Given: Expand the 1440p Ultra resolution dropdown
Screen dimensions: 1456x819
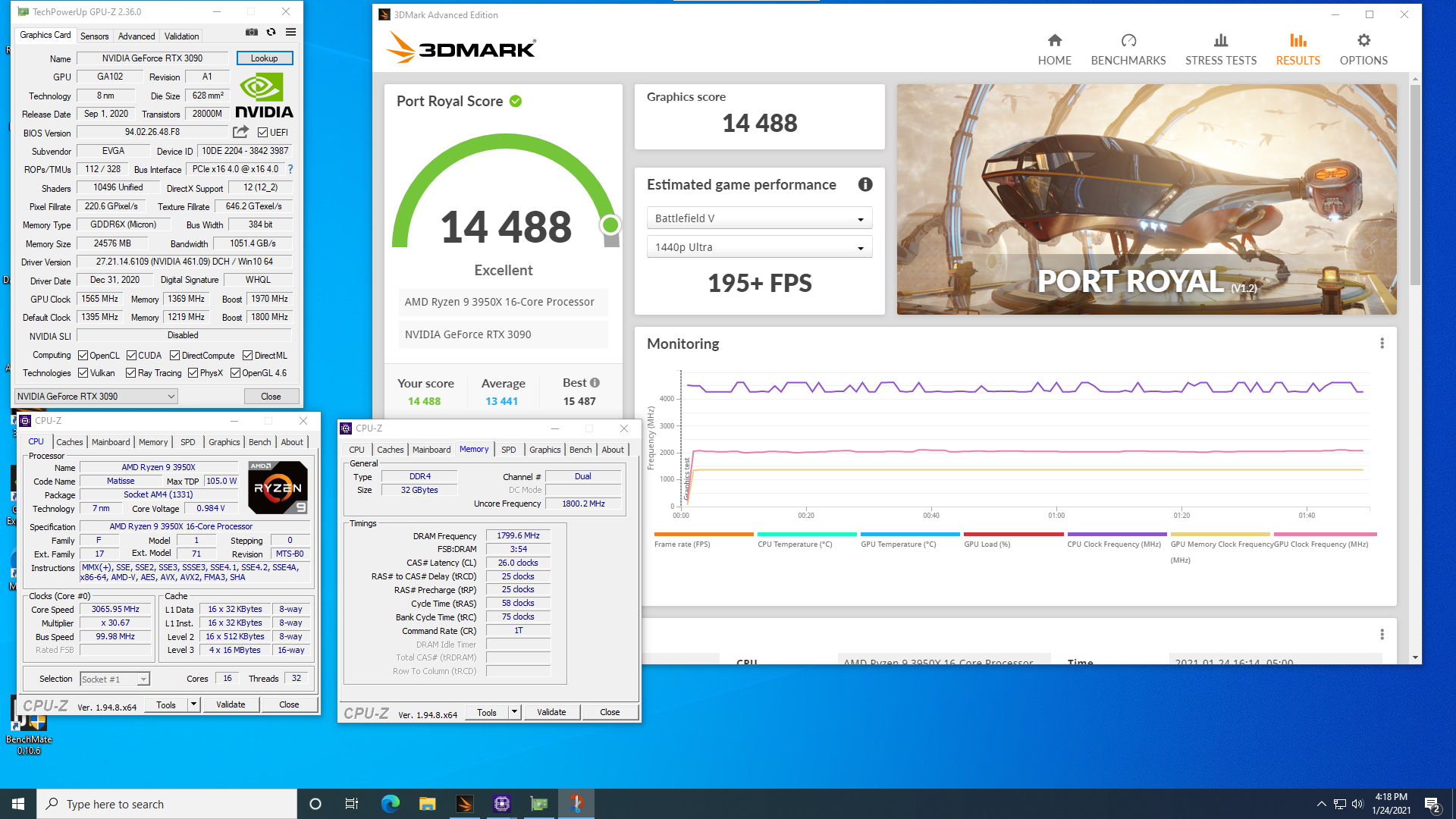Looking at the screenshot, I should [x=759, y=247].
